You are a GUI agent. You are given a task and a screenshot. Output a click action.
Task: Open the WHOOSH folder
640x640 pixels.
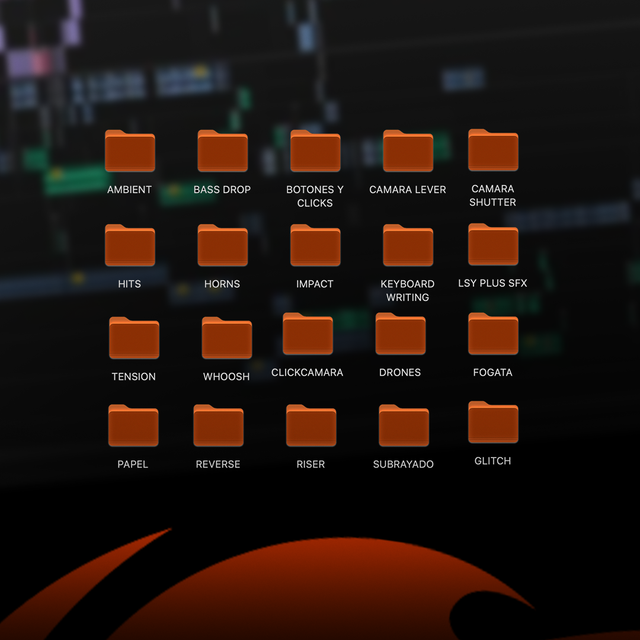(227, 339)
